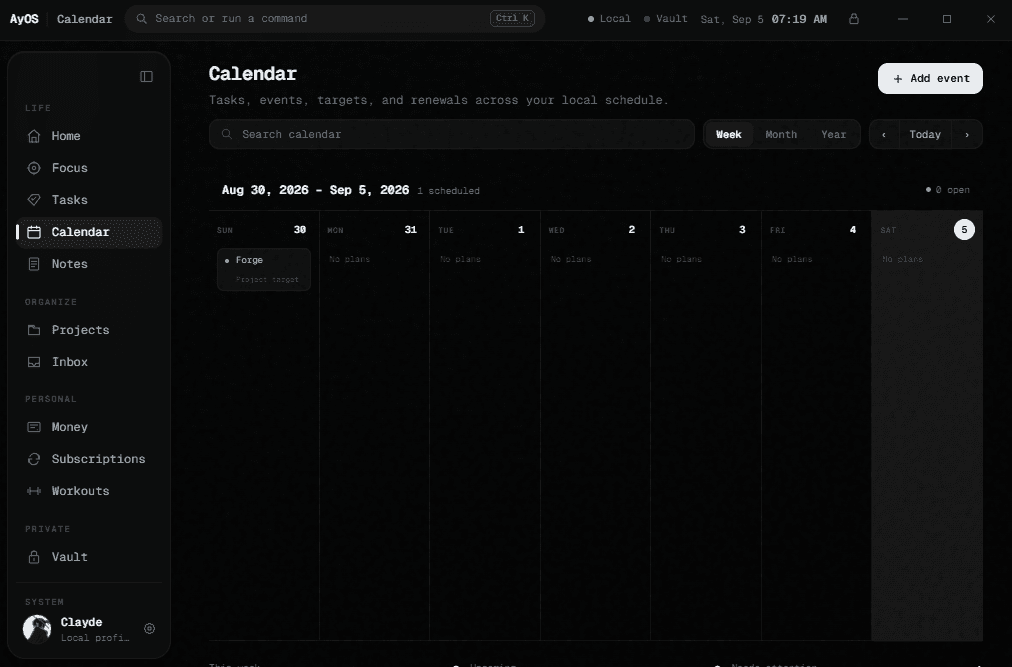Select Calendar in the sidebar
Image resolution: width=1012 pixels, height=667 pixels.
88,232
